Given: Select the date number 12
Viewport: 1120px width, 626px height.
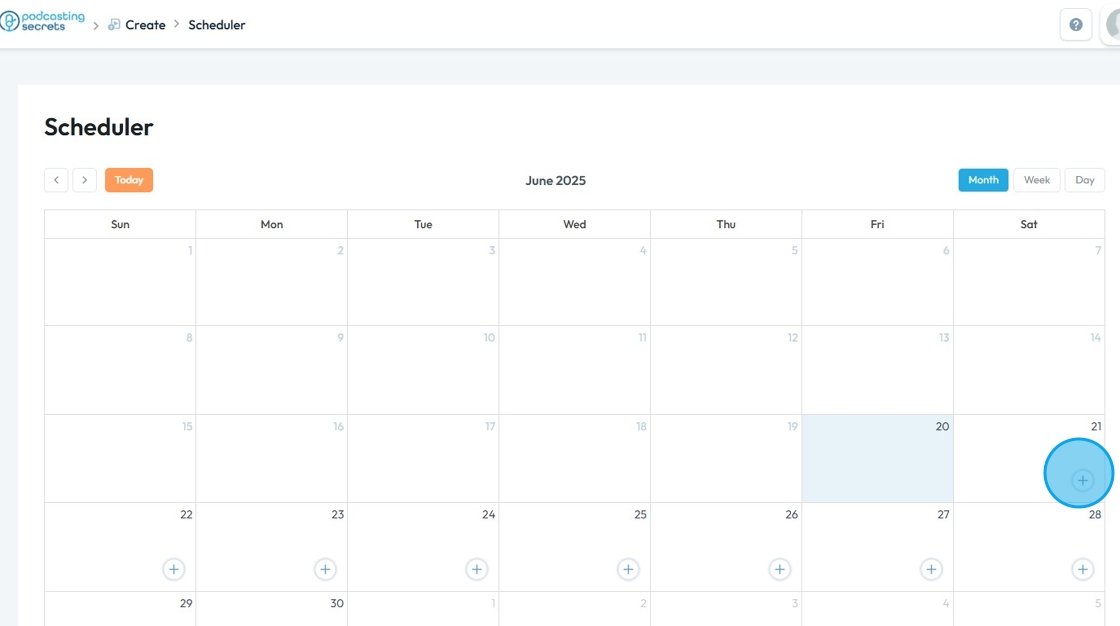Looking at the screenshot, I should pyautogui.click(x=792, y=337).
